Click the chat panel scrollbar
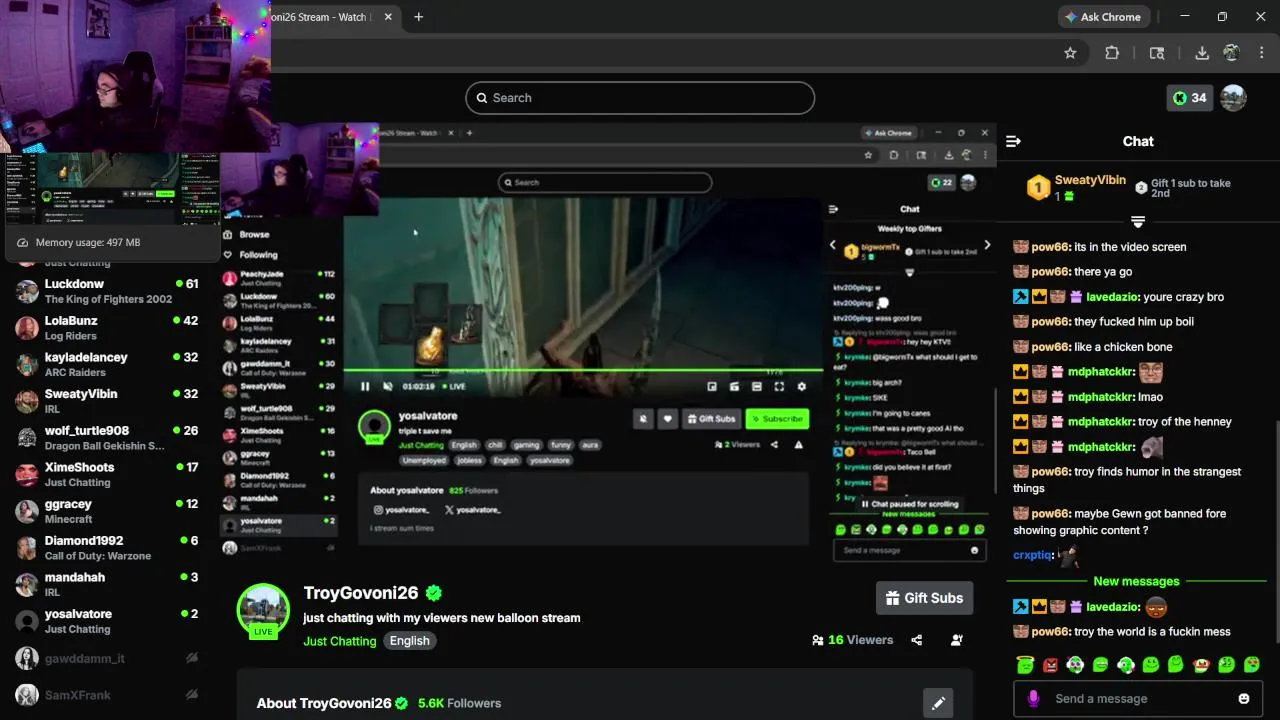Image resolution: width=1280 pixels, height=720 pixels. click(1275, 530)
